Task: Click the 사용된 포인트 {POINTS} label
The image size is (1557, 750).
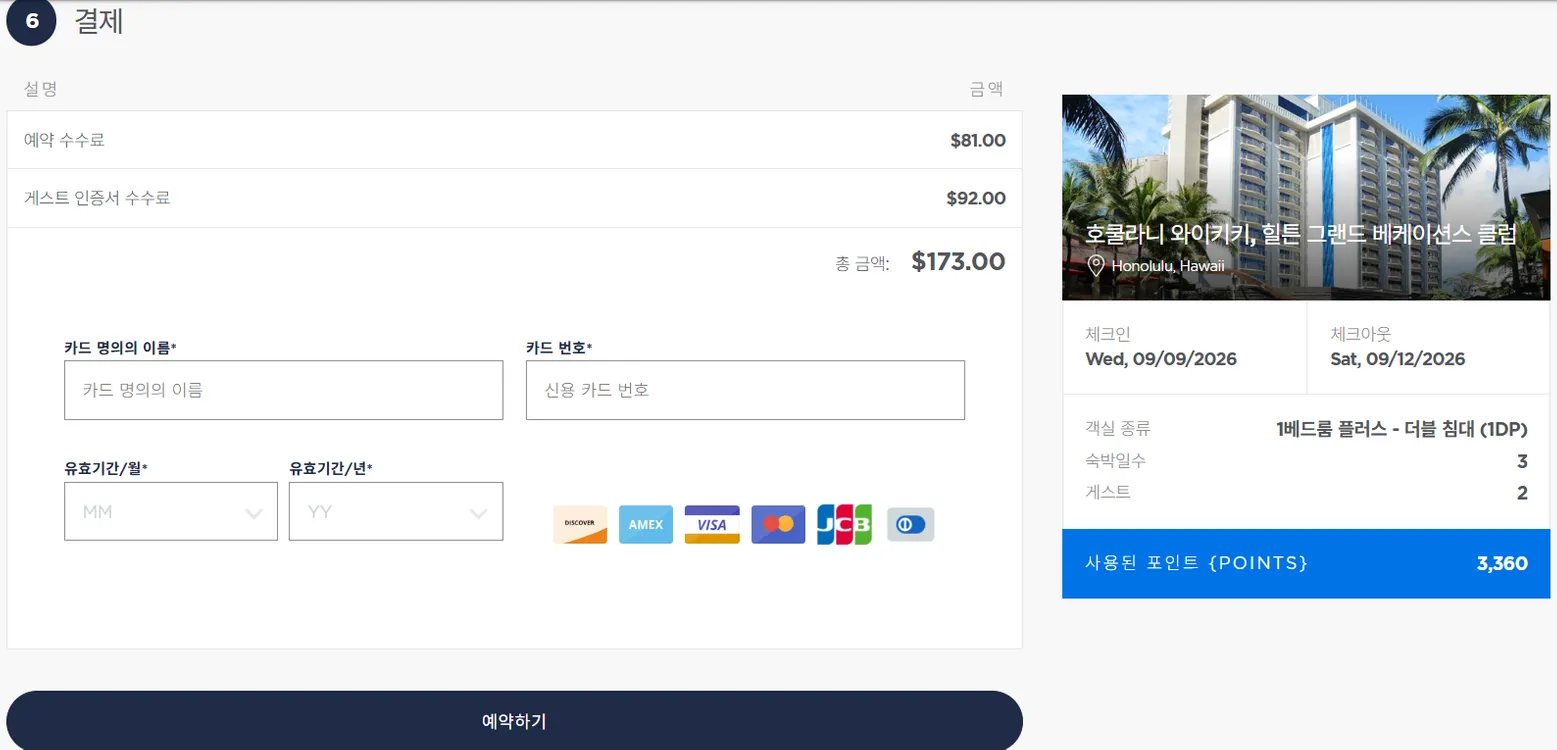Action: 1197,563
